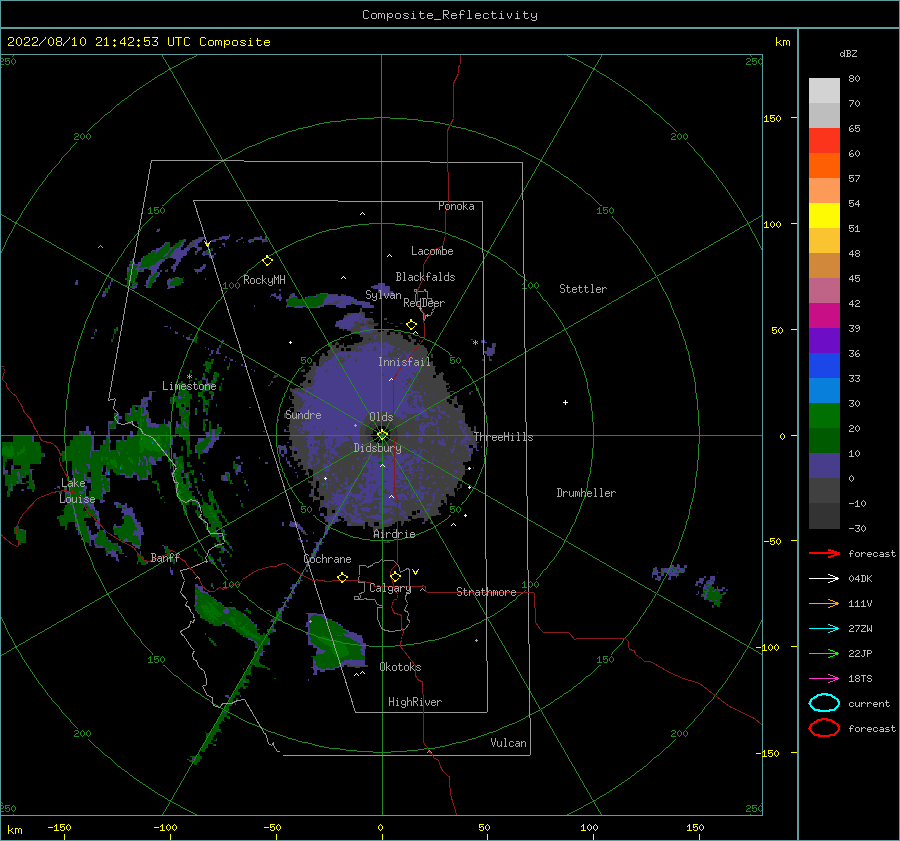Click the red forecast ellipse symbol

[824, 728]
